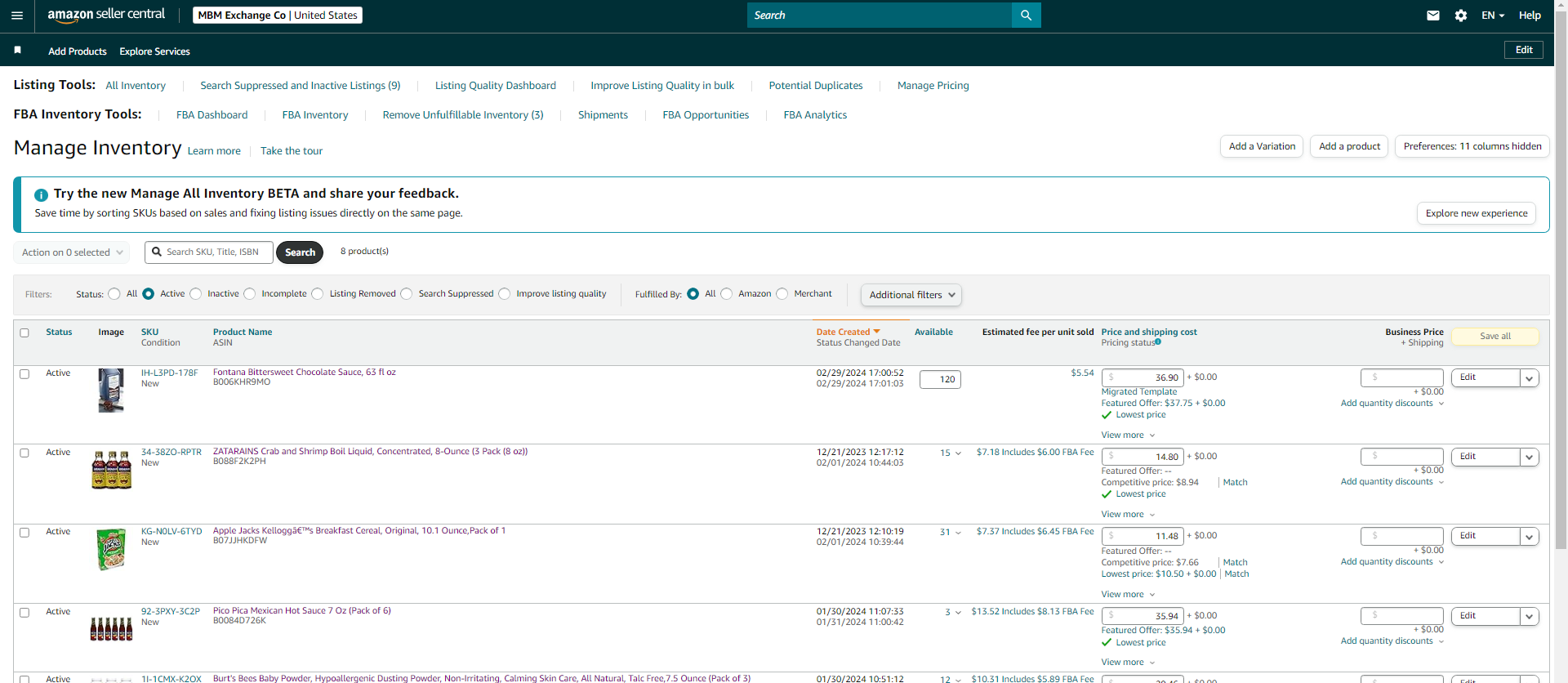Open the settings gear icon
Image resolution: width=1568 pixels, height=683 pixels.
click(1461, 16)
